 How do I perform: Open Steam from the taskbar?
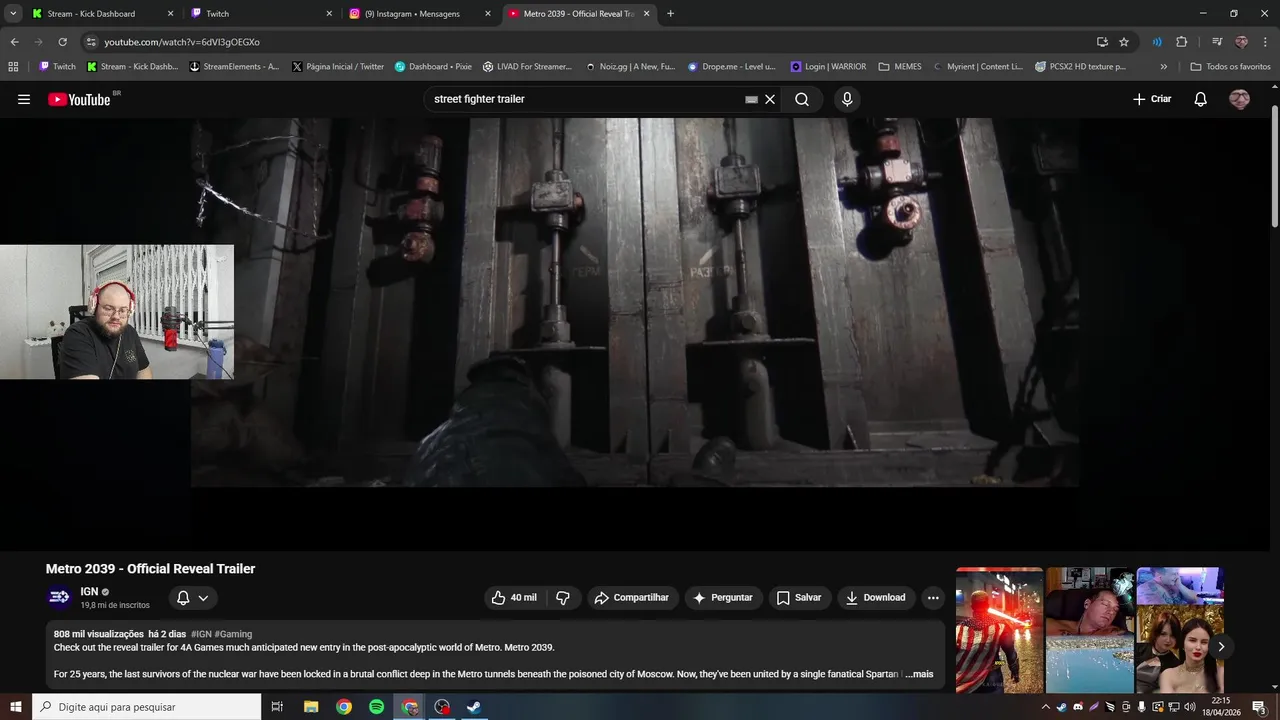pyautogui.click(x=474, y=707)
